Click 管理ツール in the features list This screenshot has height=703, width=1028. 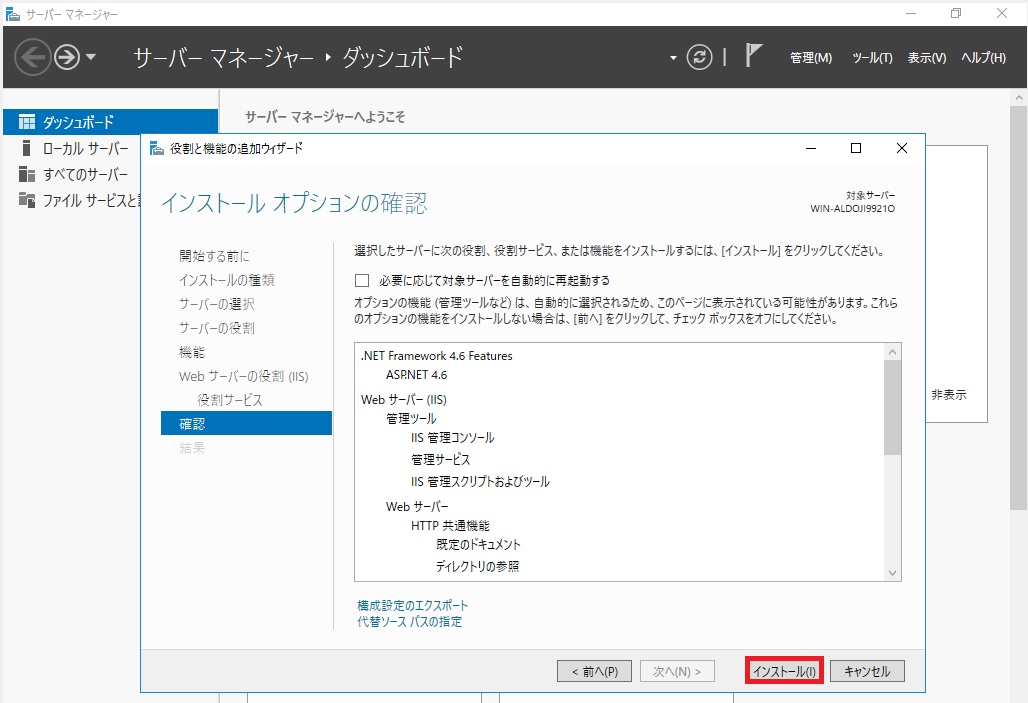coord(411,418)
